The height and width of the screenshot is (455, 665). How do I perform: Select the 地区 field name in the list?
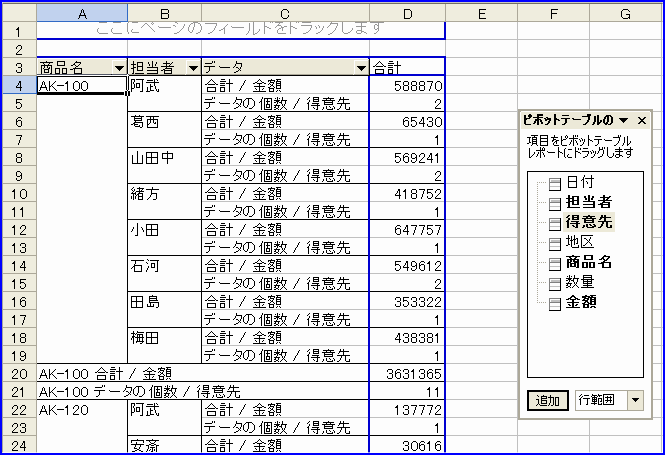click(580, 242)
